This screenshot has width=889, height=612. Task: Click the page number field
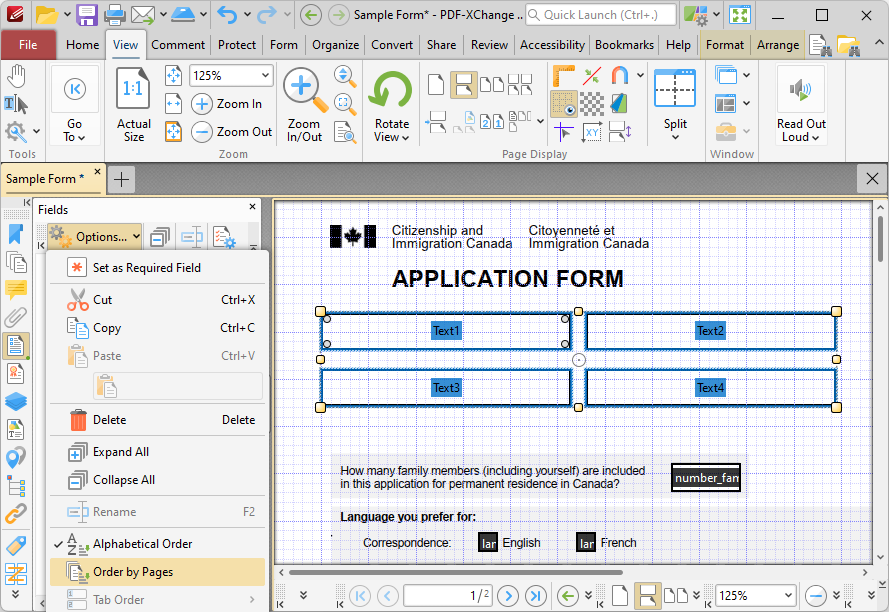click(447, 596)
